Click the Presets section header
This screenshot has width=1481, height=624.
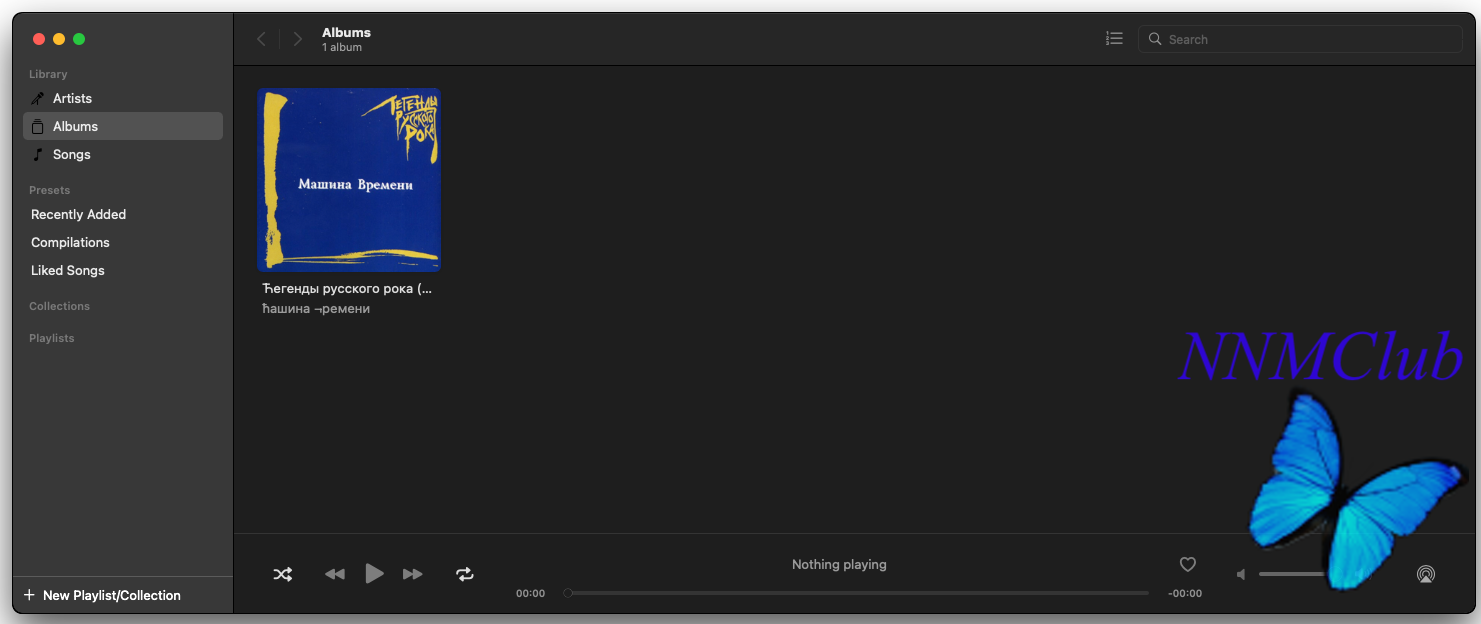pyautogui.click(x=50, y=190)
